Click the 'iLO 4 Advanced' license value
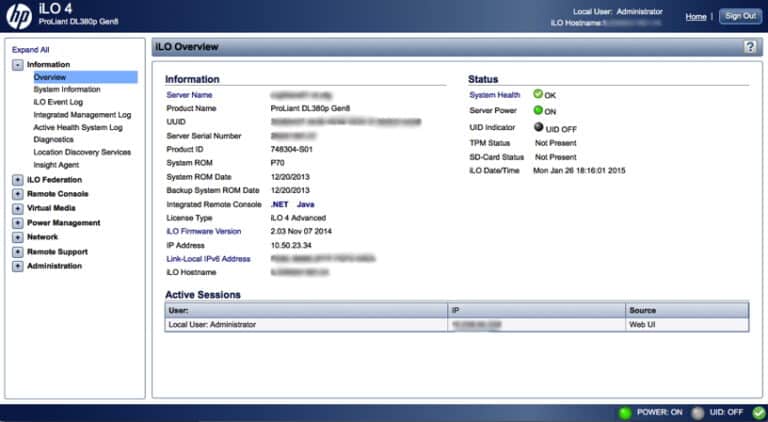768x422 pixels. click(298, 218)
